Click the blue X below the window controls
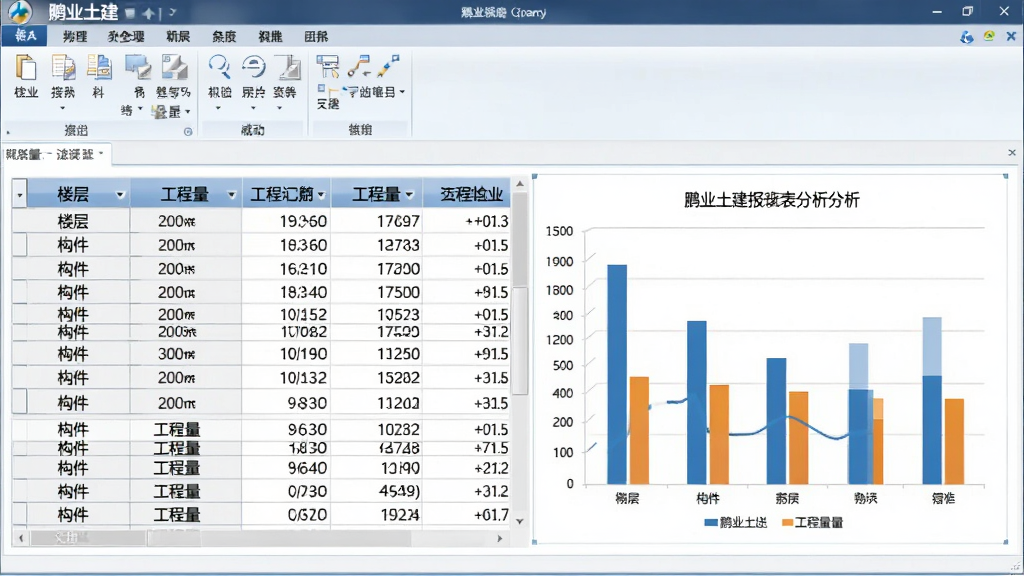 pyautogui.click(x=1011, y=37)
